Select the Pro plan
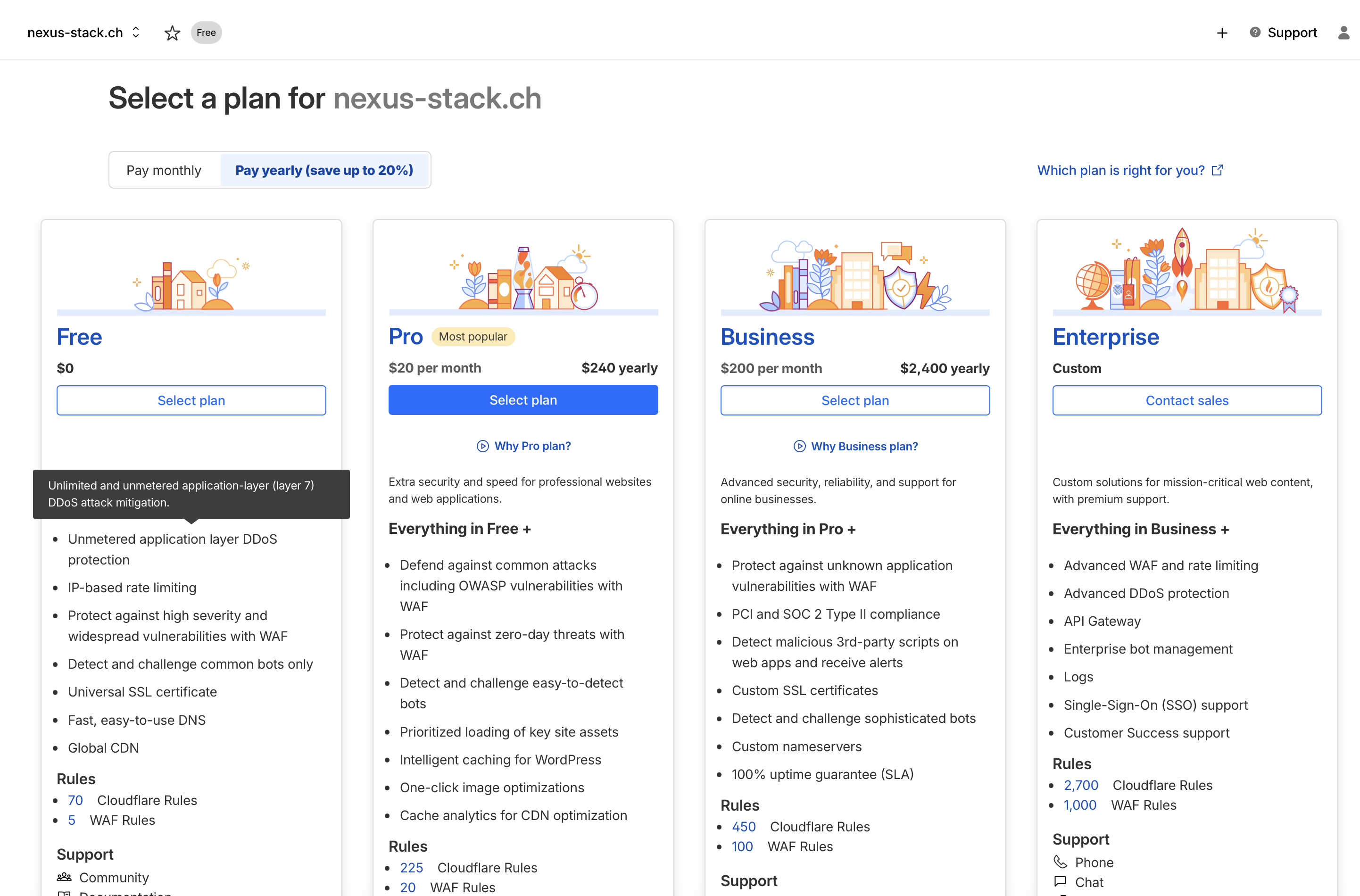 point(523,400)
